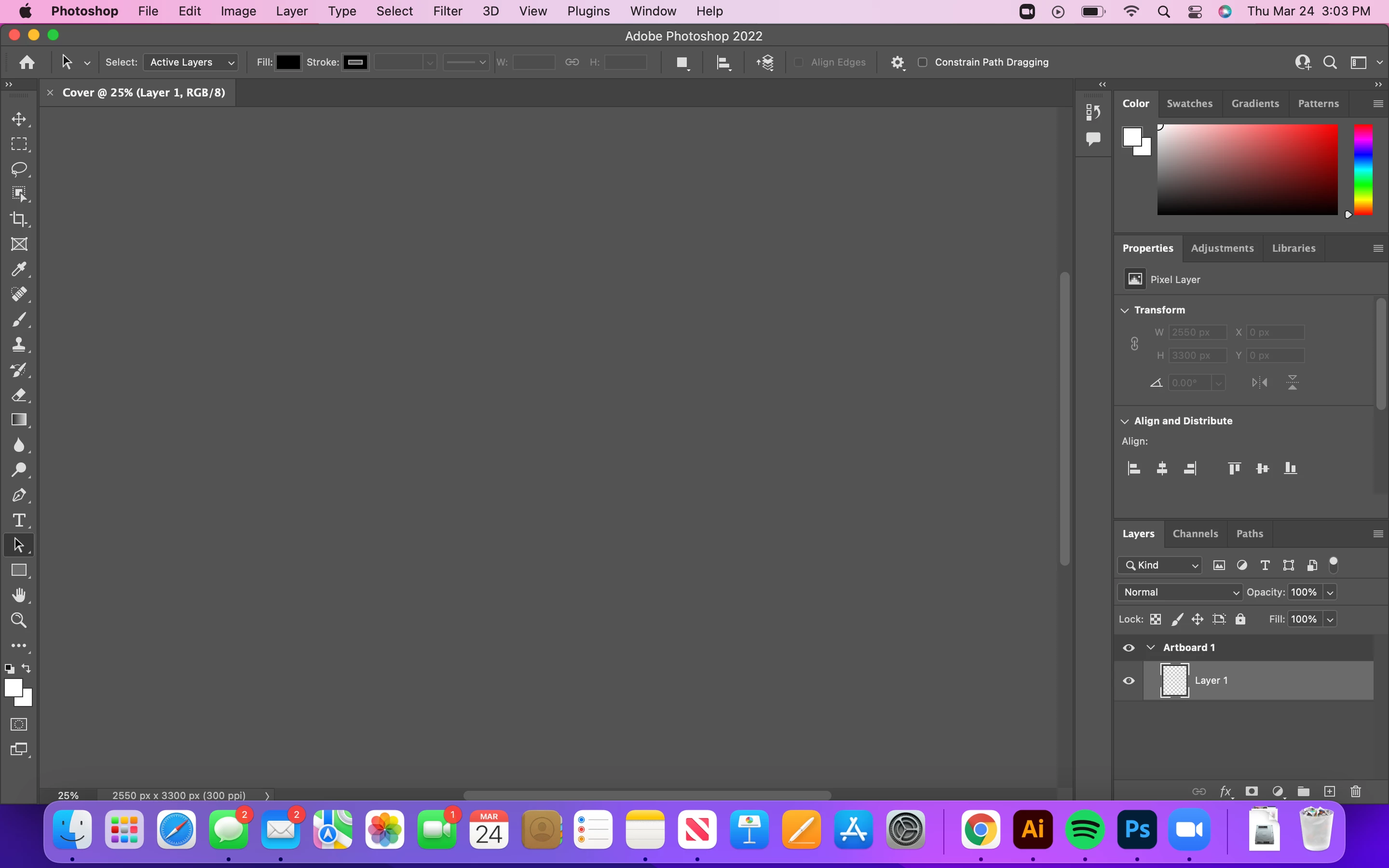Click the Hand tool
This screenshot has width=1389, height=868.
pos(19,596)
